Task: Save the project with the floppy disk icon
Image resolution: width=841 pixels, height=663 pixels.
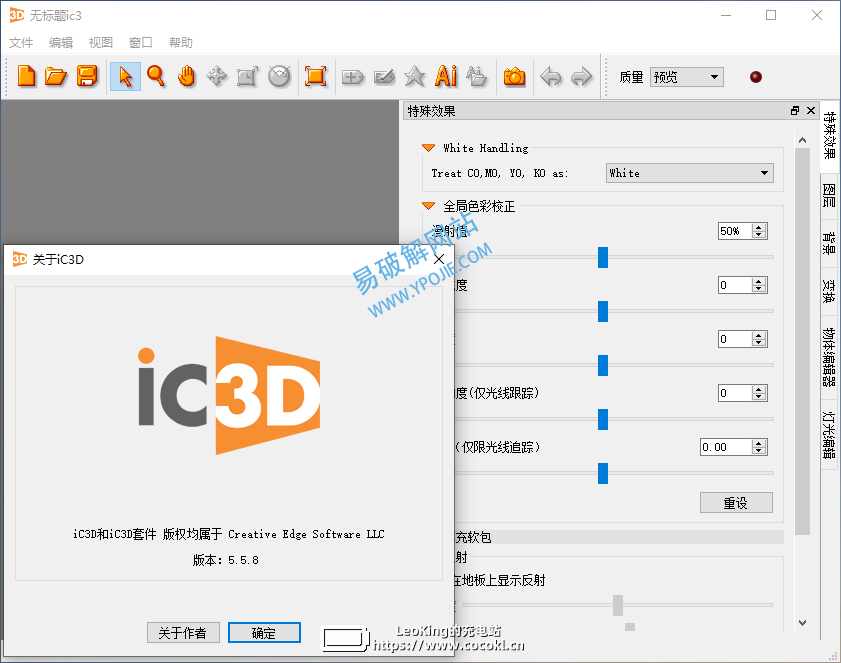Action: coord(87,76)
